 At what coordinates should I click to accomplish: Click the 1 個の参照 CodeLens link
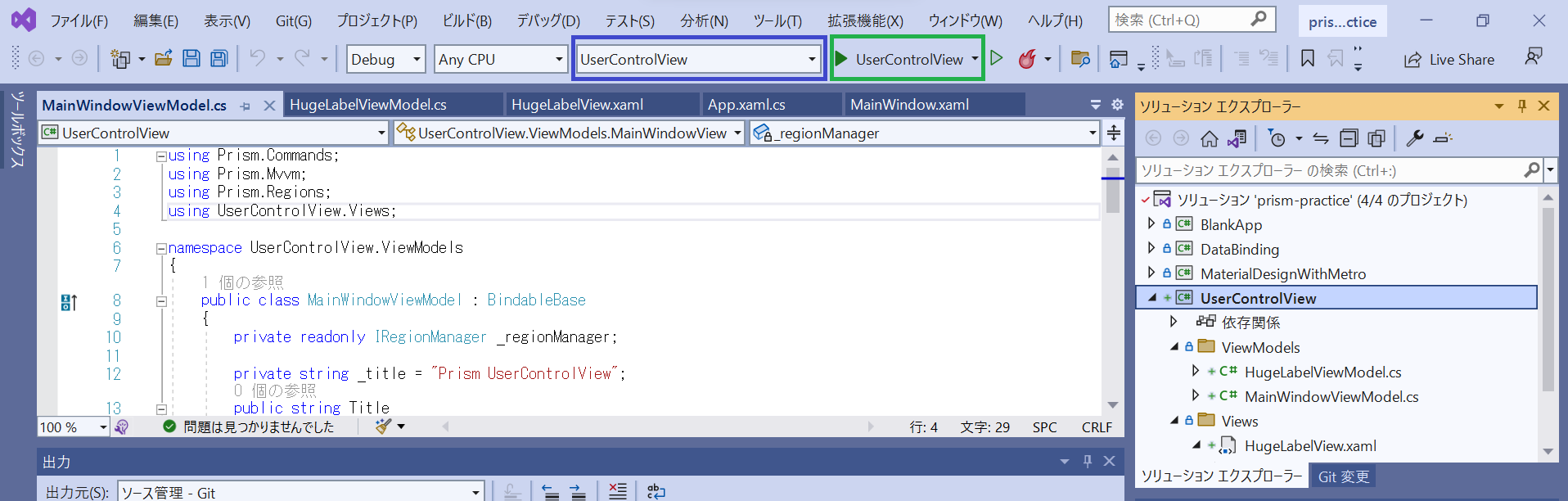(242, 282)
